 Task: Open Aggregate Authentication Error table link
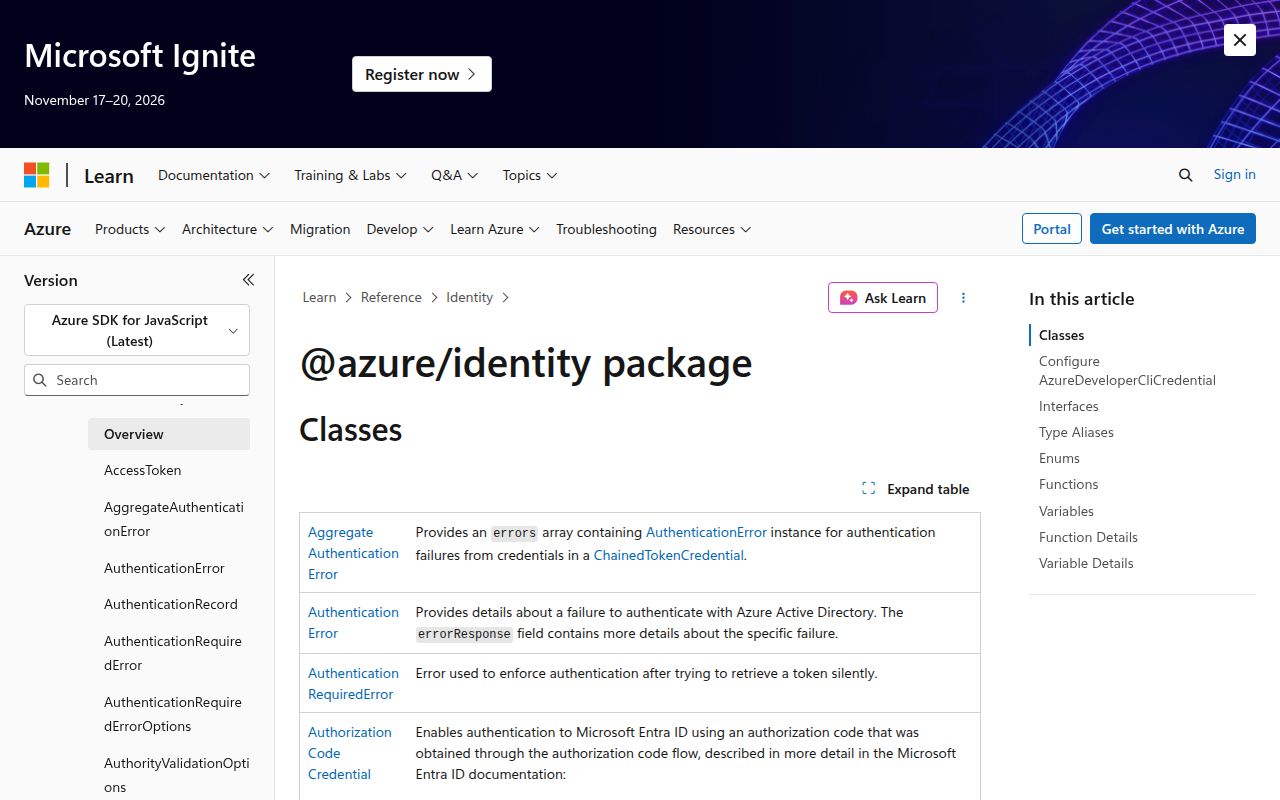point(353,553)
